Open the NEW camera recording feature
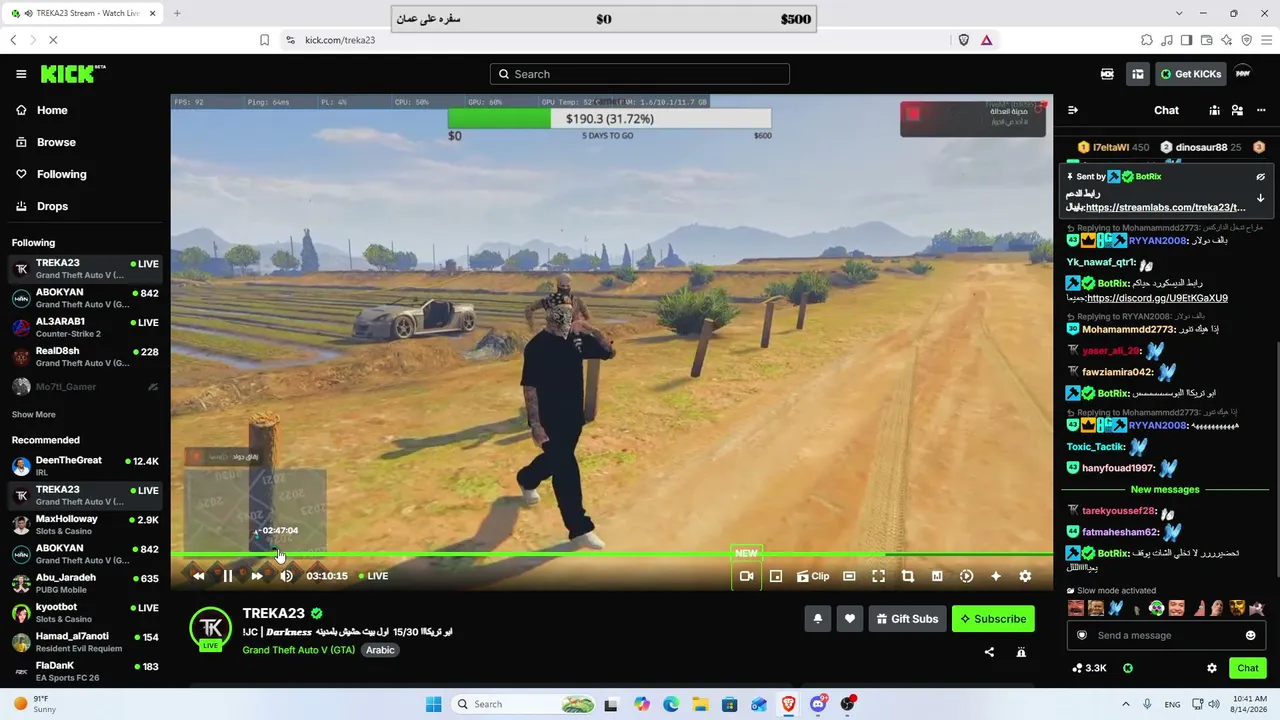The height and width of the screenshot is (720, 1280). (x=746, y=576)
